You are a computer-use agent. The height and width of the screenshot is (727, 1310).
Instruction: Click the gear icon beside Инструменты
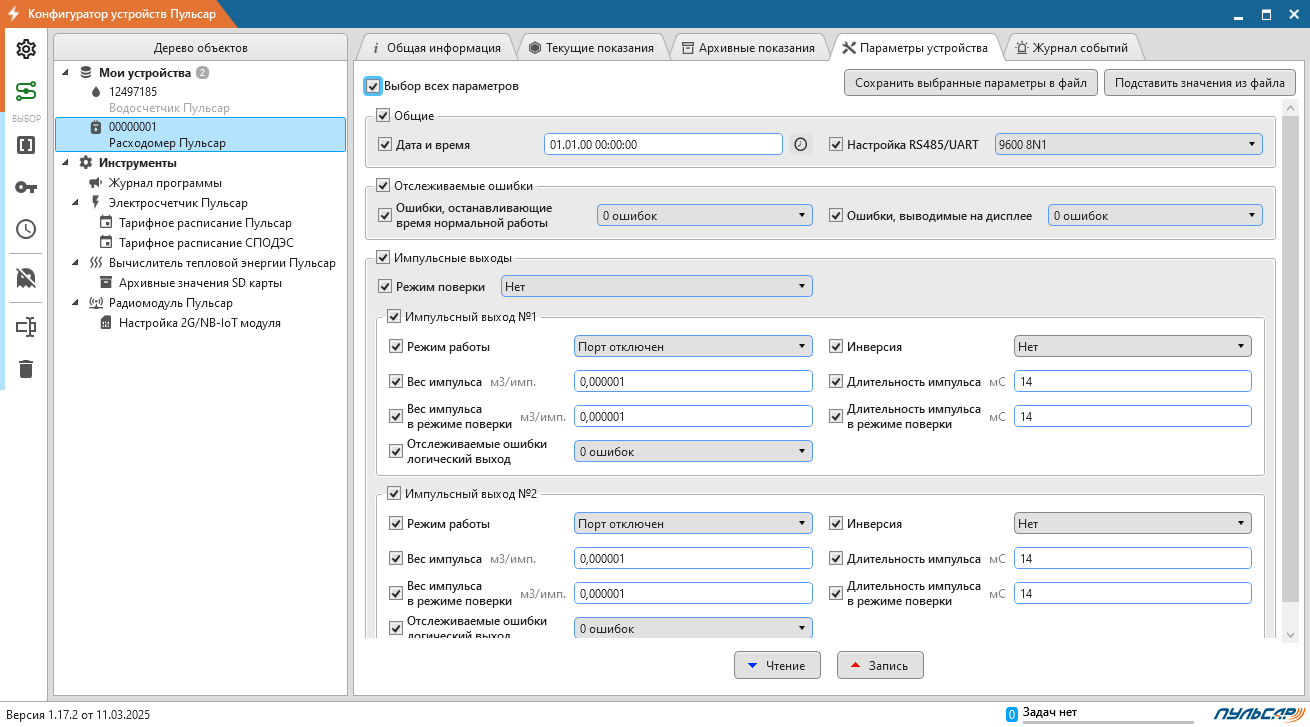86,163
